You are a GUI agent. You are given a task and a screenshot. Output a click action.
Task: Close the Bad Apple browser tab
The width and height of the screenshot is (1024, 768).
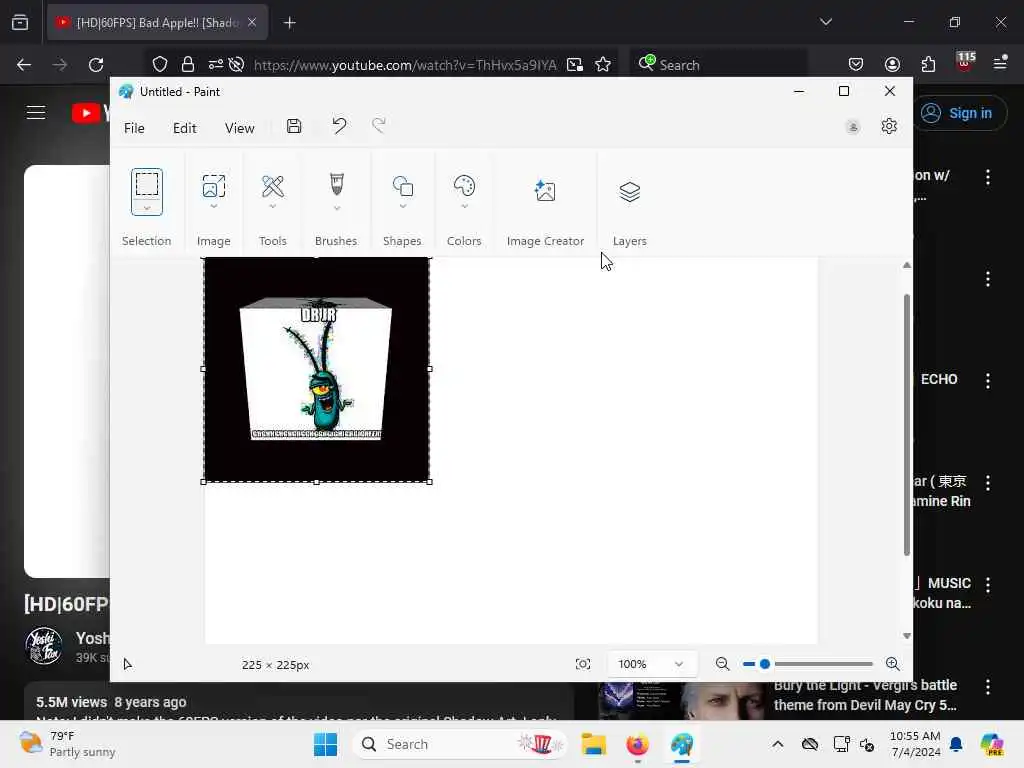pos(251,23)
